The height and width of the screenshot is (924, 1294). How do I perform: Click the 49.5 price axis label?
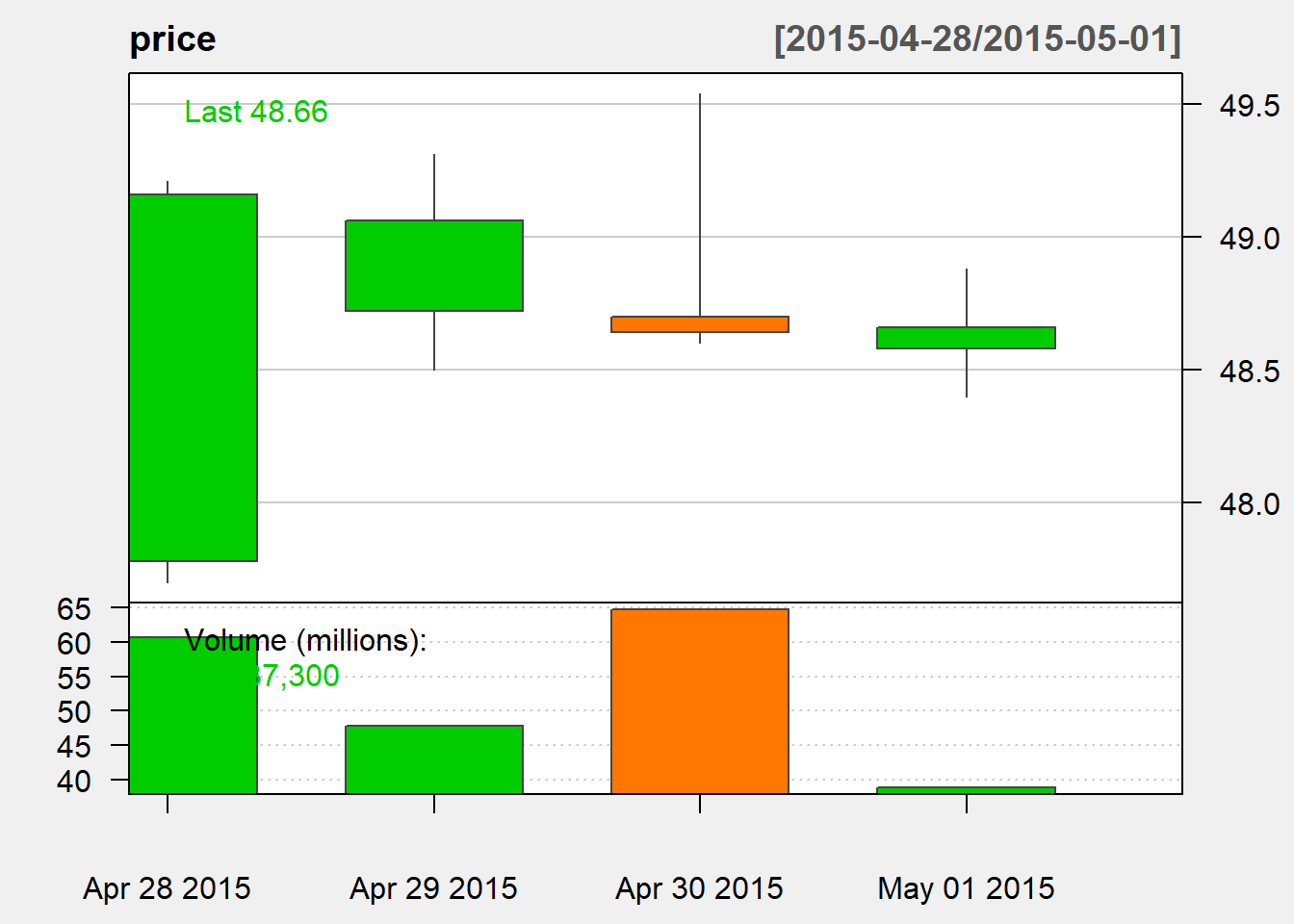click(x=1249, y=106)
